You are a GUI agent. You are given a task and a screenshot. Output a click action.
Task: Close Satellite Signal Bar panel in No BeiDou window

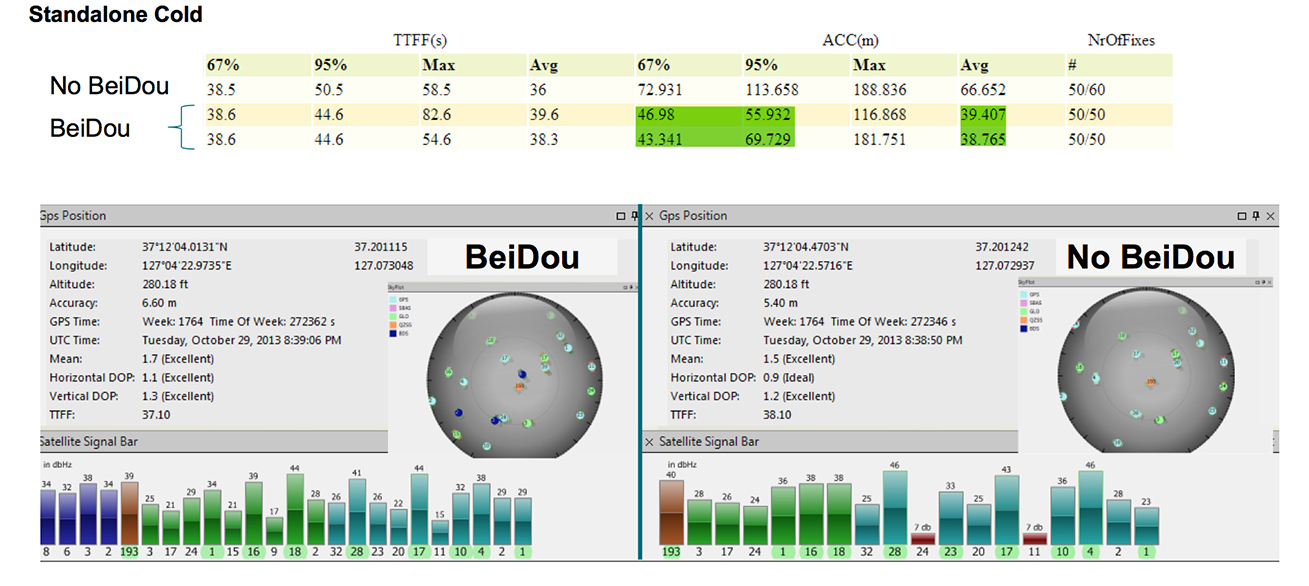coord(649,441)
